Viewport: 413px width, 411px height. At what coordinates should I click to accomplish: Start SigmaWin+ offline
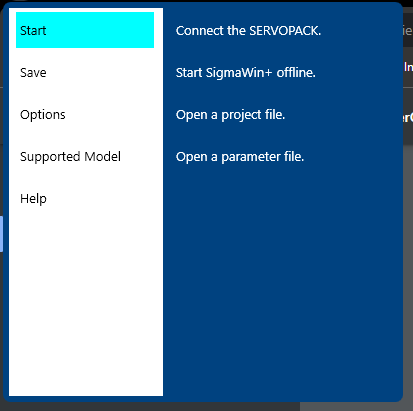(246, 73)
